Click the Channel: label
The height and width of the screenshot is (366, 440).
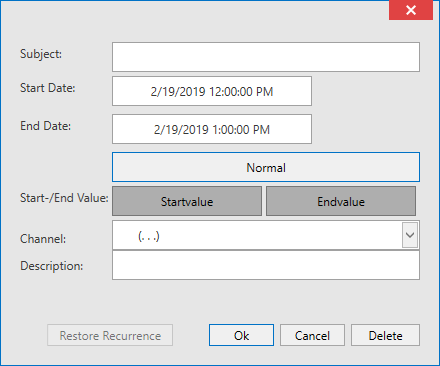pyautogui.click(x=43, y=239)
